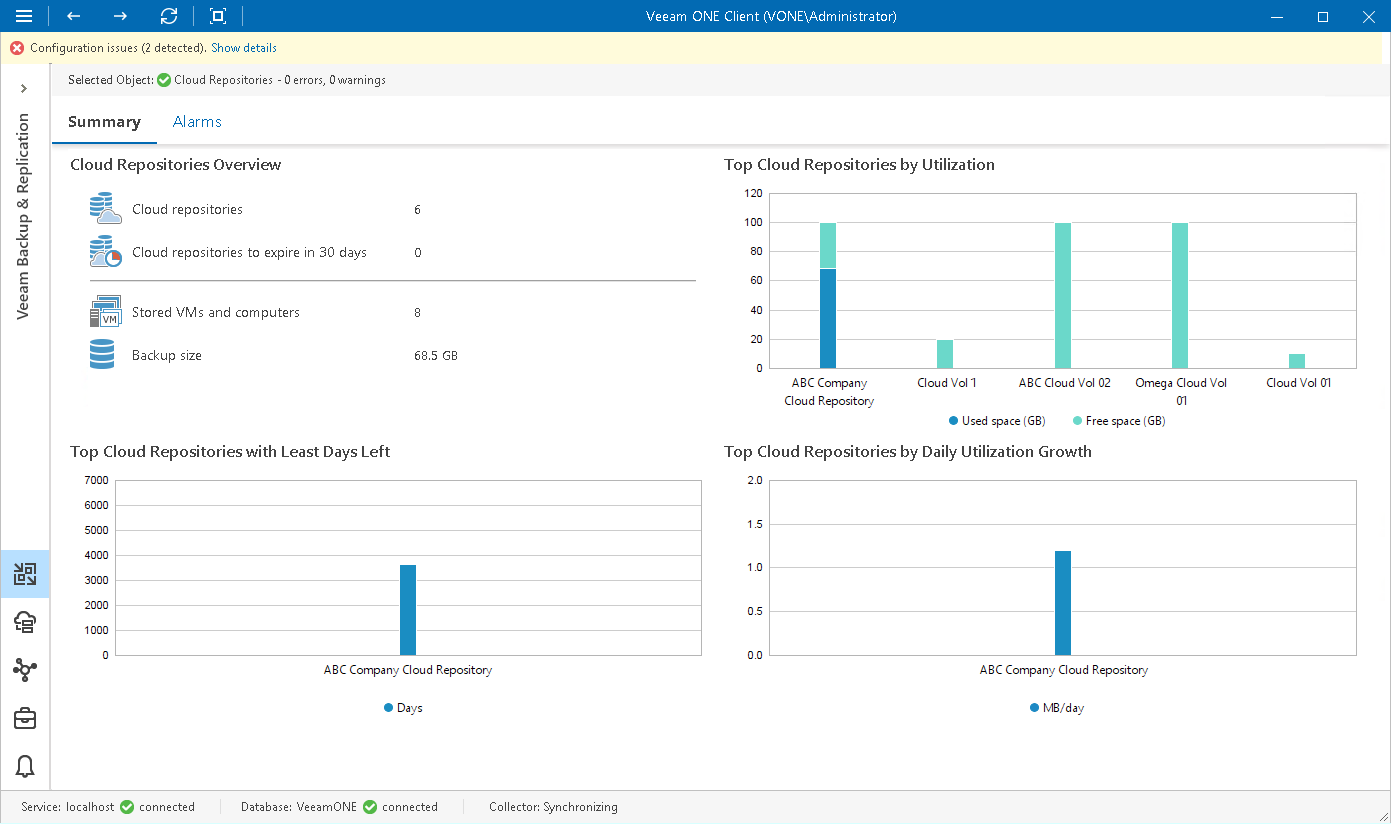This screenshot has height=824, width=1391.
Task: Toggle full screen mode icon
Action: coord(216,16)
